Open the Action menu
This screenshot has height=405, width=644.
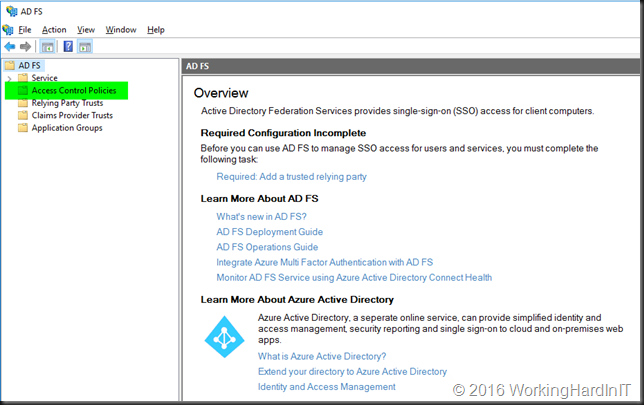54,30
